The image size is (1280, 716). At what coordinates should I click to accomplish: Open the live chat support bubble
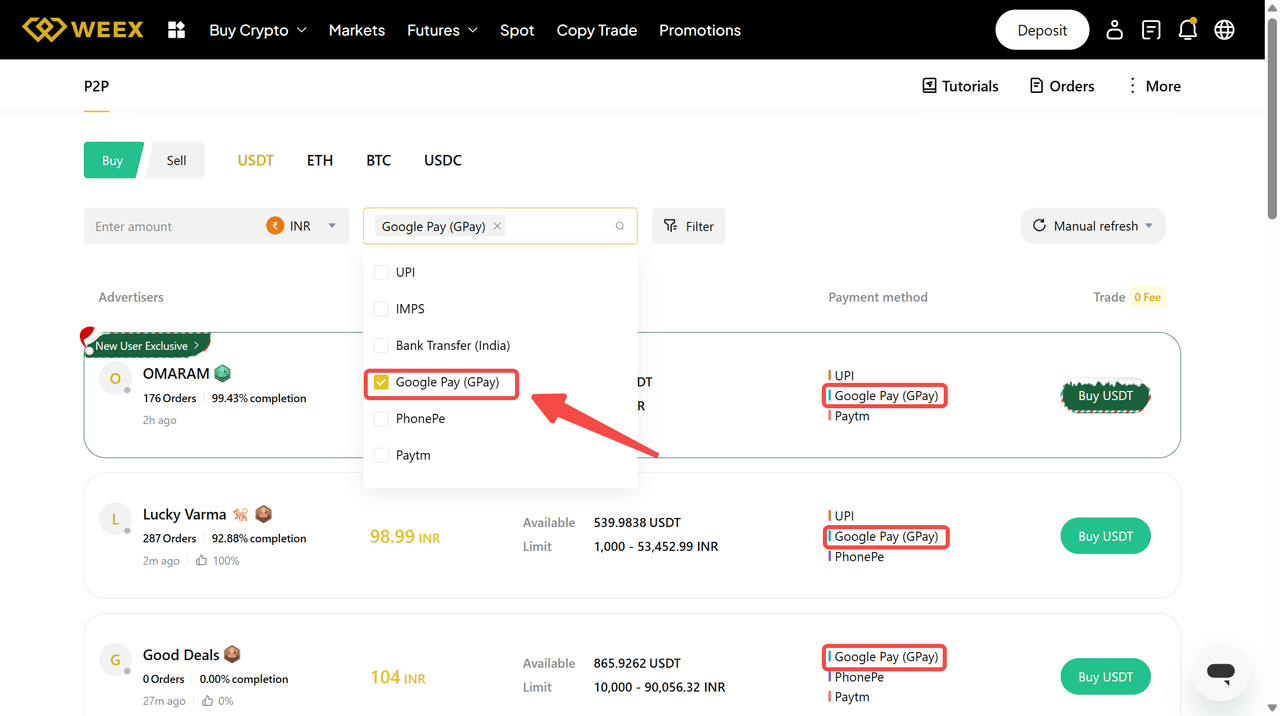(1220, 672)
